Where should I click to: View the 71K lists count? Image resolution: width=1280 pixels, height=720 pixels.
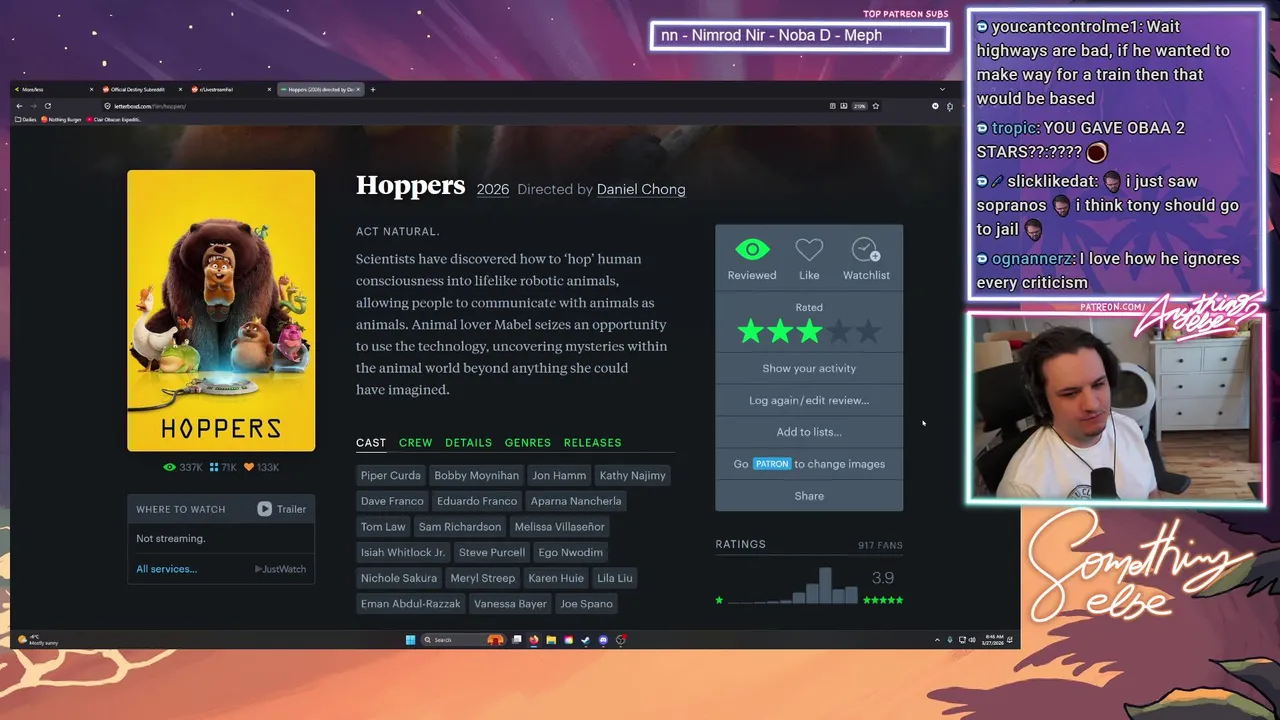click(x=223, y=467)
